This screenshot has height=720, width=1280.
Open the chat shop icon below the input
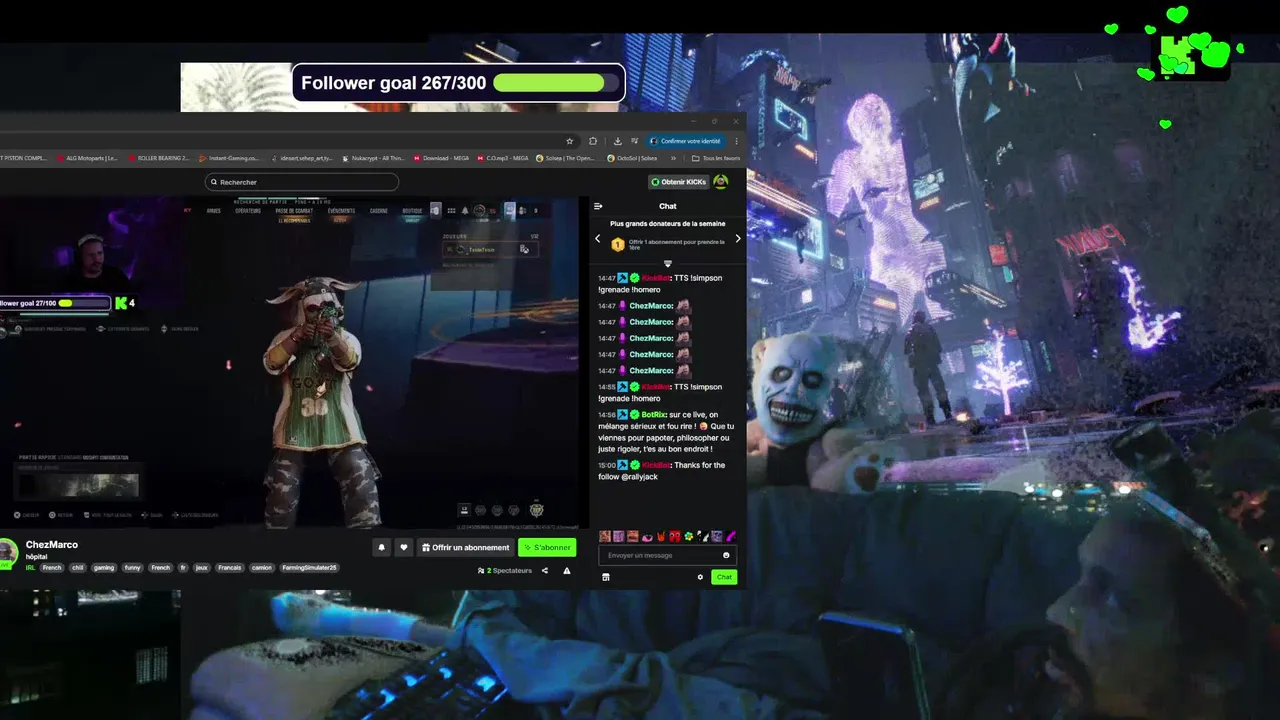pyautogui.click(x=606, y=577)
